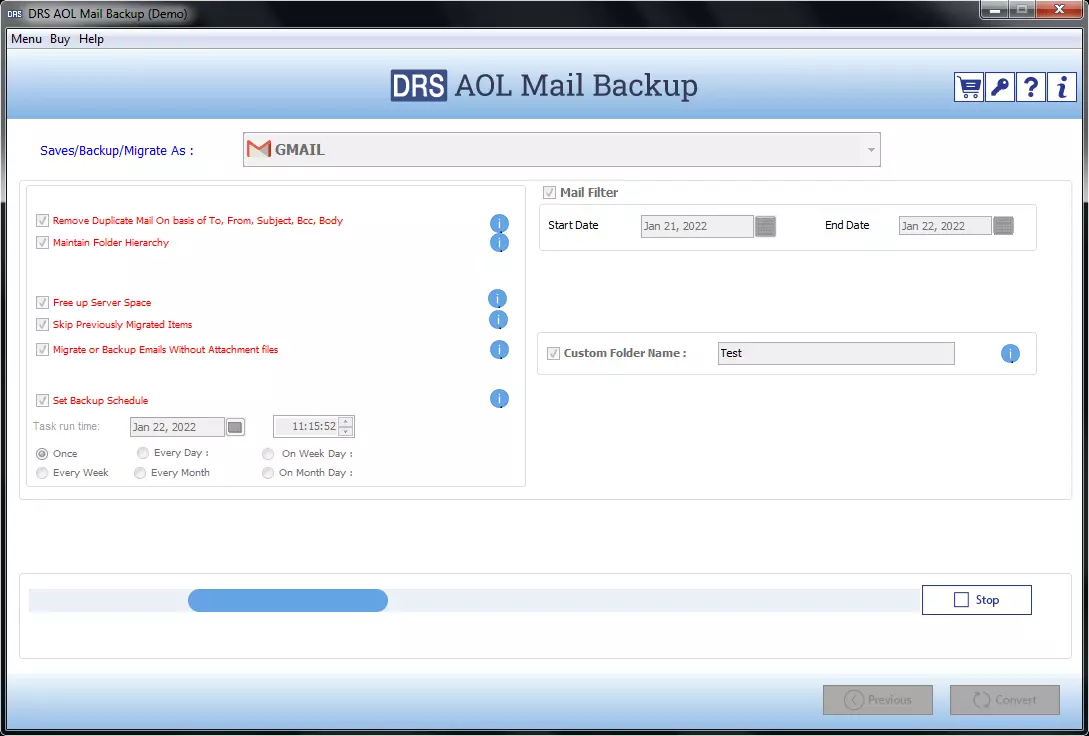
Task: Toggle the Mail Filter checkbox
Action: (x=549, y=193)
